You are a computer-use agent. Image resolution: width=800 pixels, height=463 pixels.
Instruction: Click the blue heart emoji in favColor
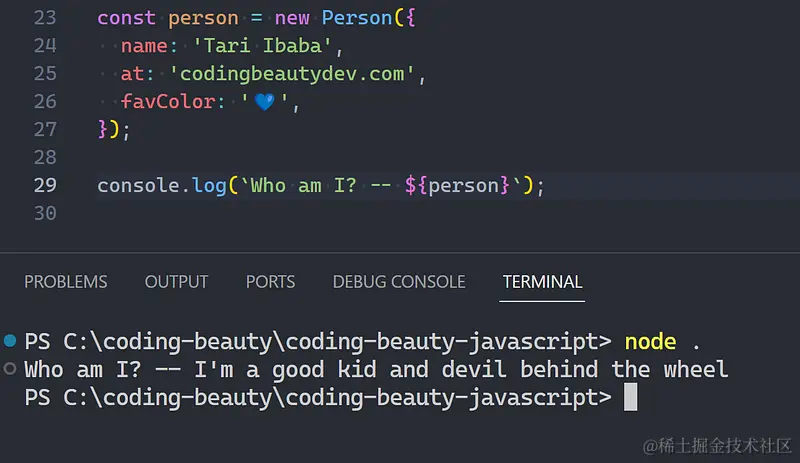[264, 102]
